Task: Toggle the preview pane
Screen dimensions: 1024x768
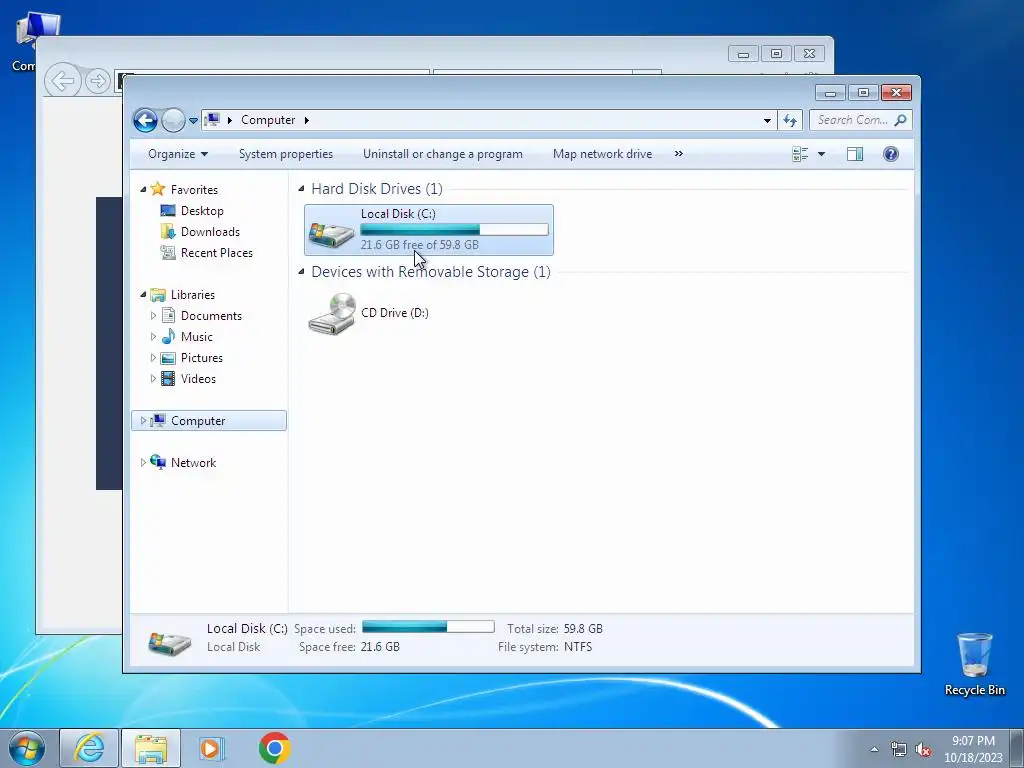Action: click(855, 154)
